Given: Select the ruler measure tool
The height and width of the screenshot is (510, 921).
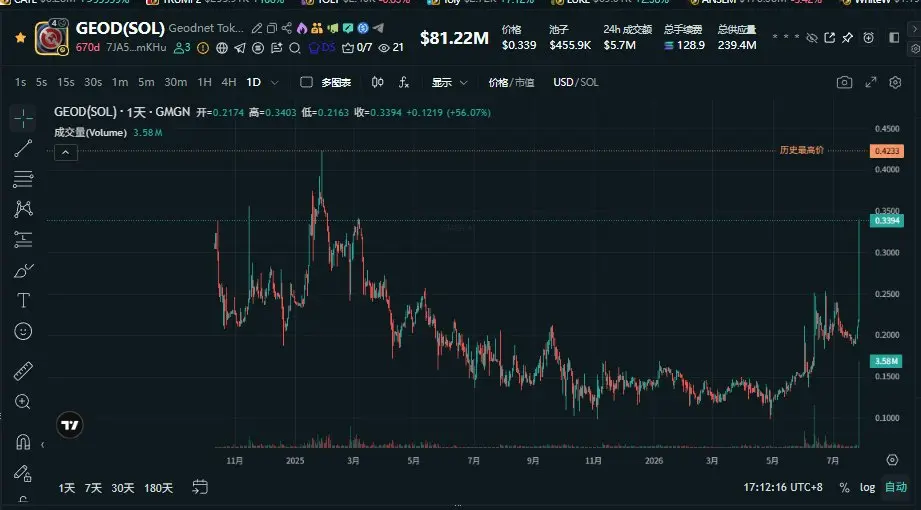Looking at the screenshot, I should [23, 371].
